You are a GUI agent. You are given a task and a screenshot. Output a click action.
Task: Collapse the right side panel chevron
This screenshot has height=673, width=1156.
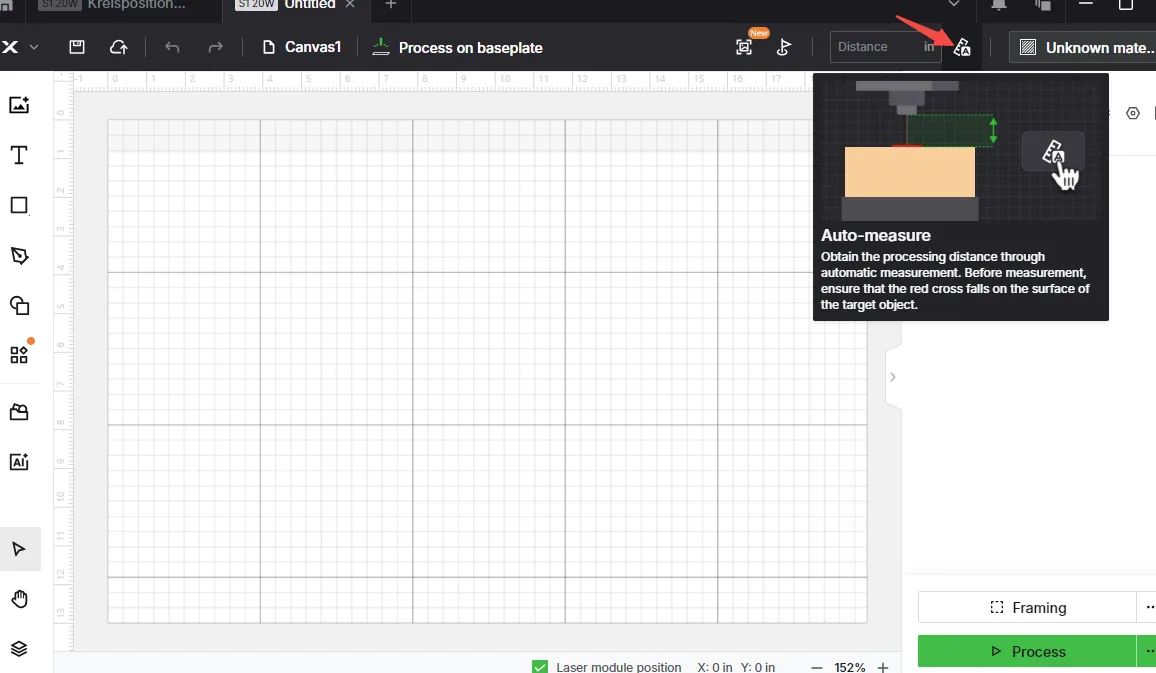click(893, 377)
